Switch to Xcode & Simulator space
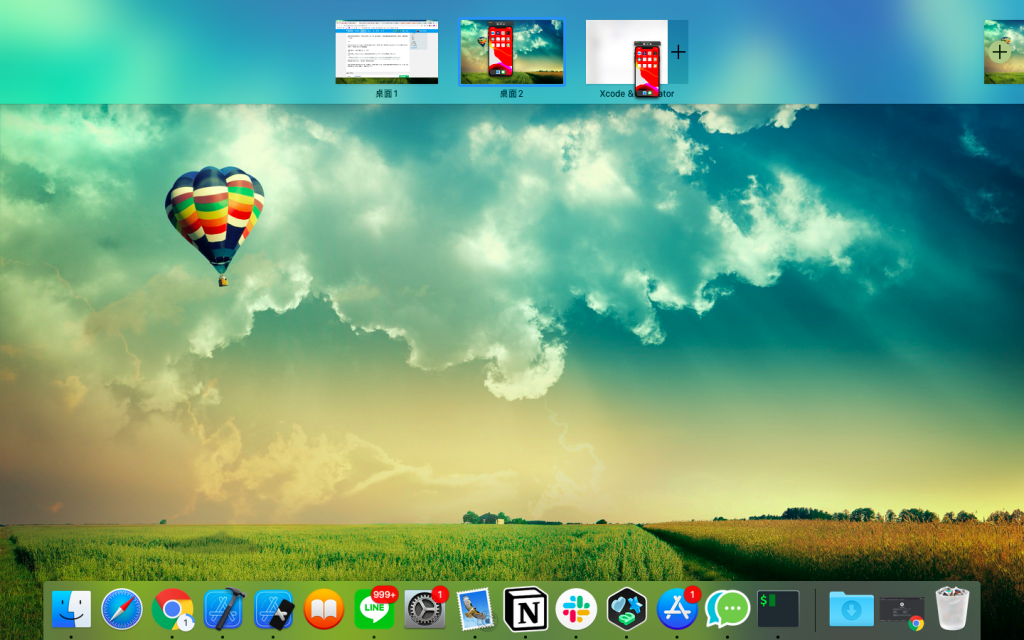Viewport: 1024px width, 640px height. click(x=626, y=52)
